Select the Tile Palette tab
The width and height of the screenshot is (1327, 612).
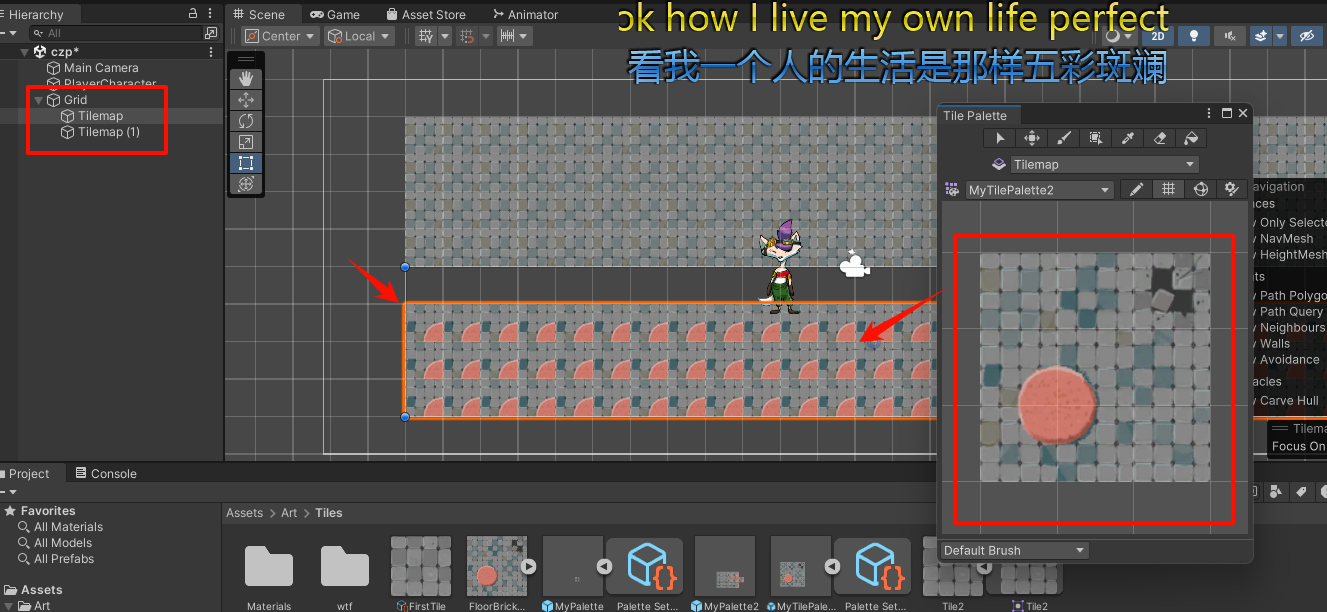point(974,116)
